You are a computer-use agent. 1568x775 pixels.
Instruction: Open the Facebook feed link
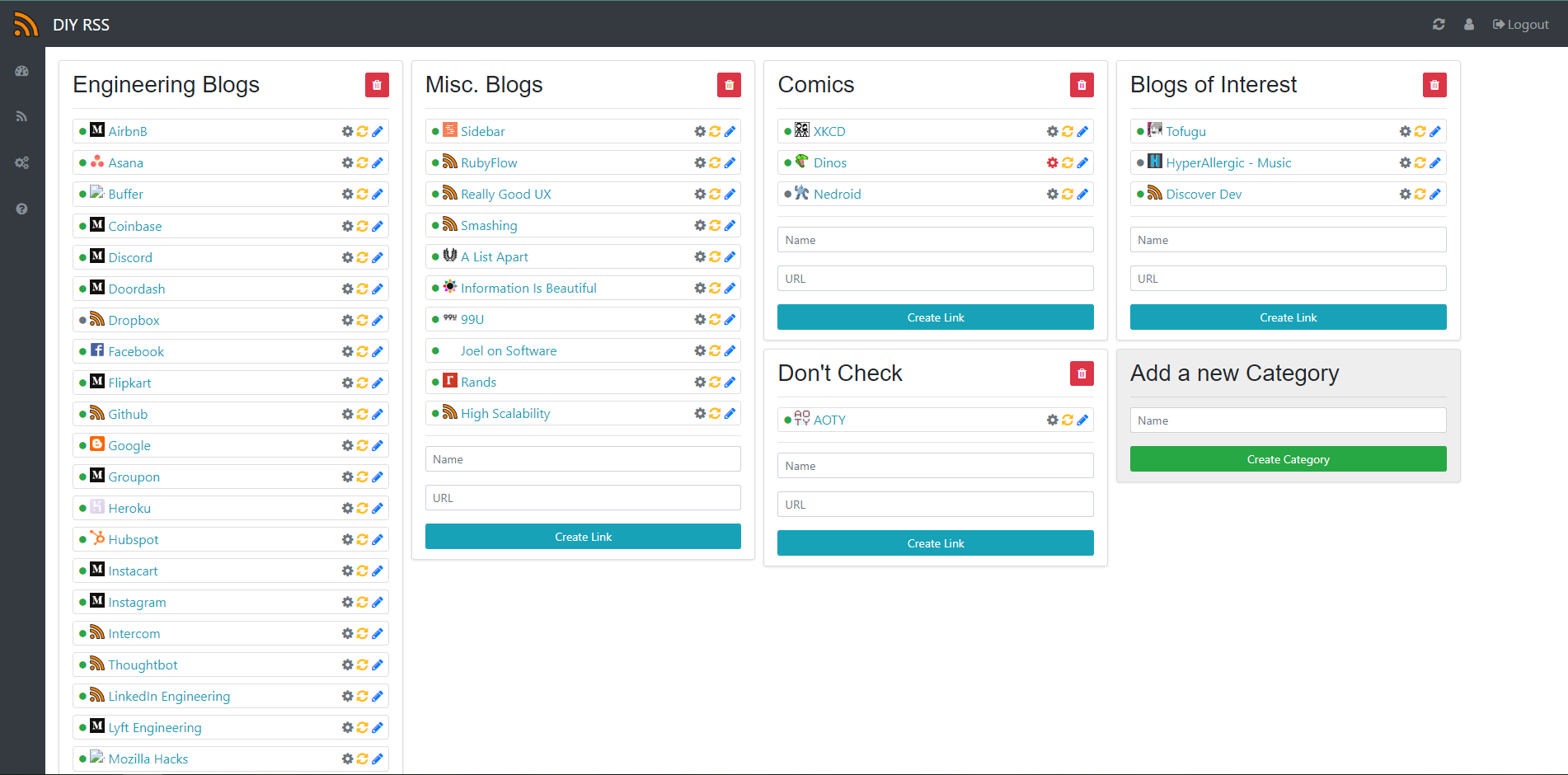pos(136,351)
